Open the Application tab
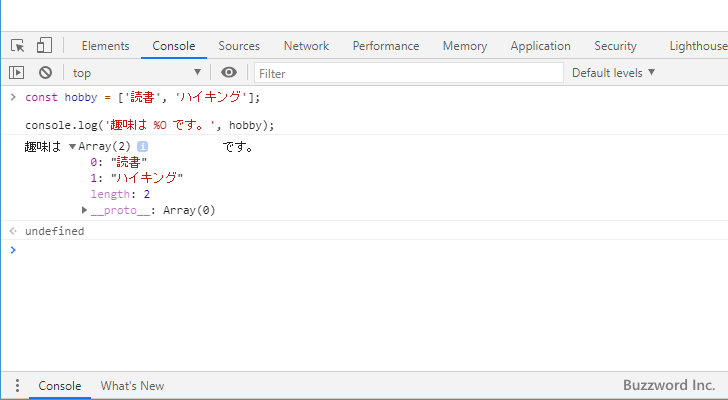 pos(540,46)
